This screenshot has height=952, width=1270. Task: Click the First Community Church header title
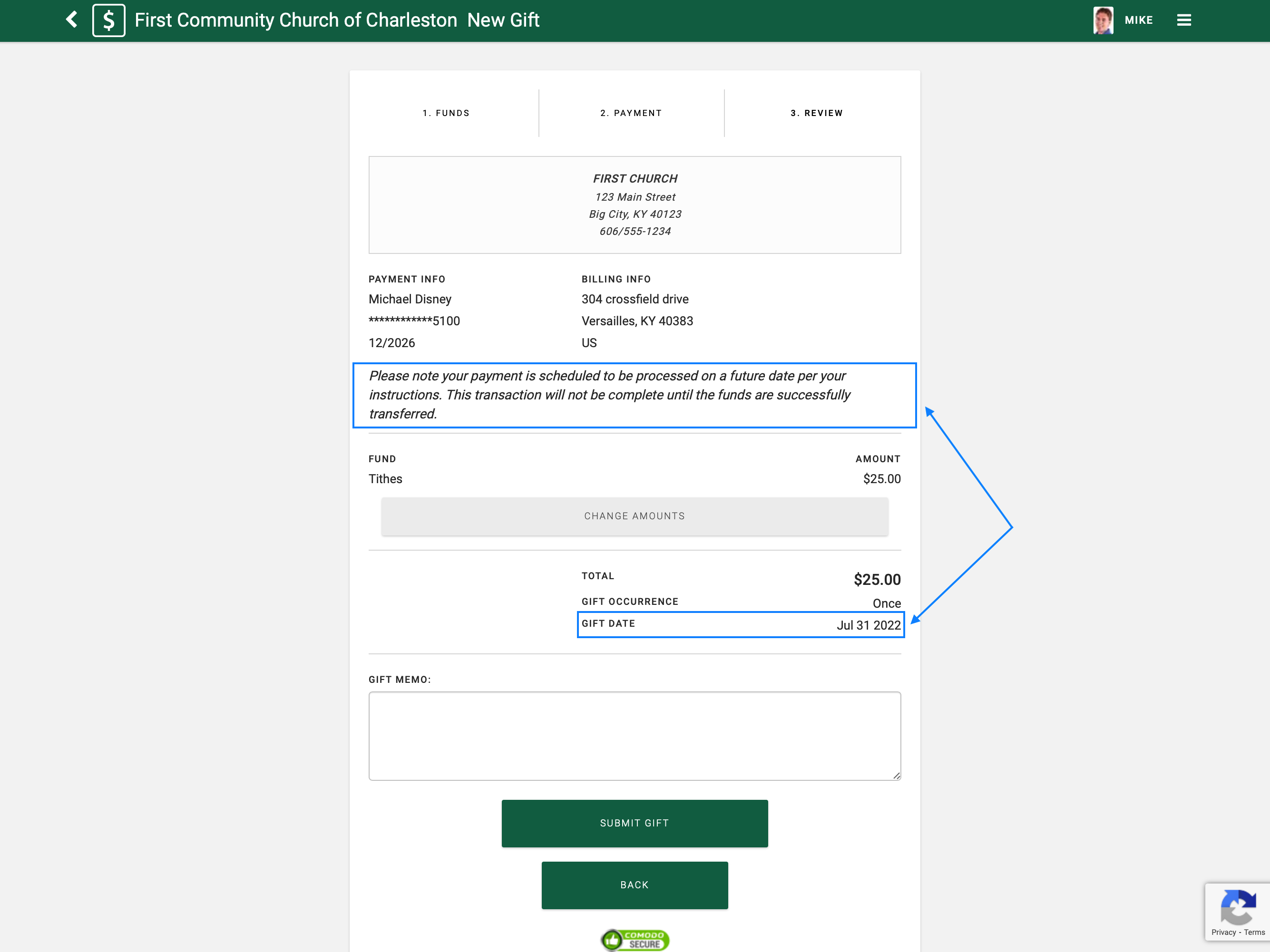[x=296, y=20]
